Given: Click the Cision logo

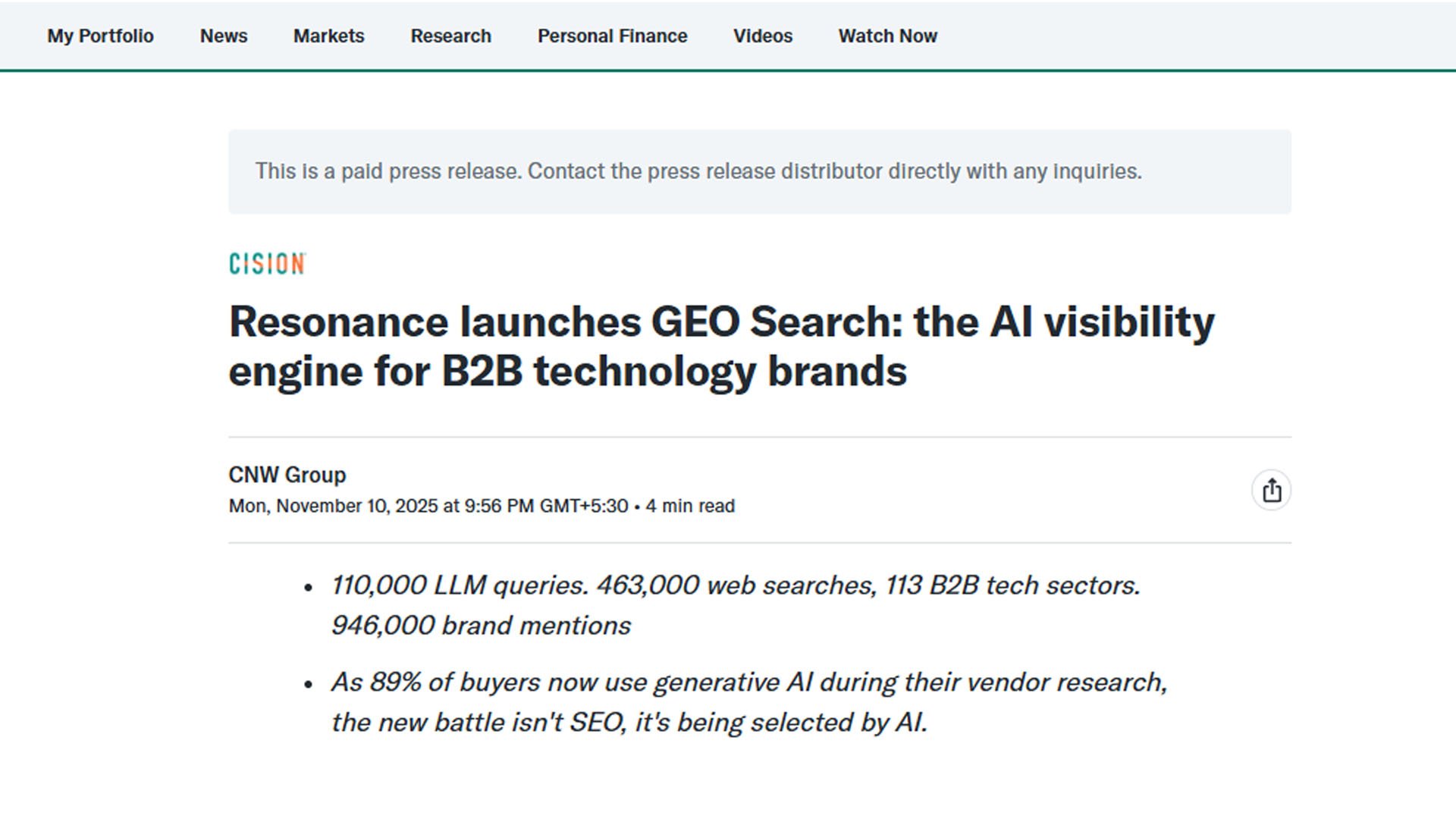Looking at the screenshot, I should 267,264.
